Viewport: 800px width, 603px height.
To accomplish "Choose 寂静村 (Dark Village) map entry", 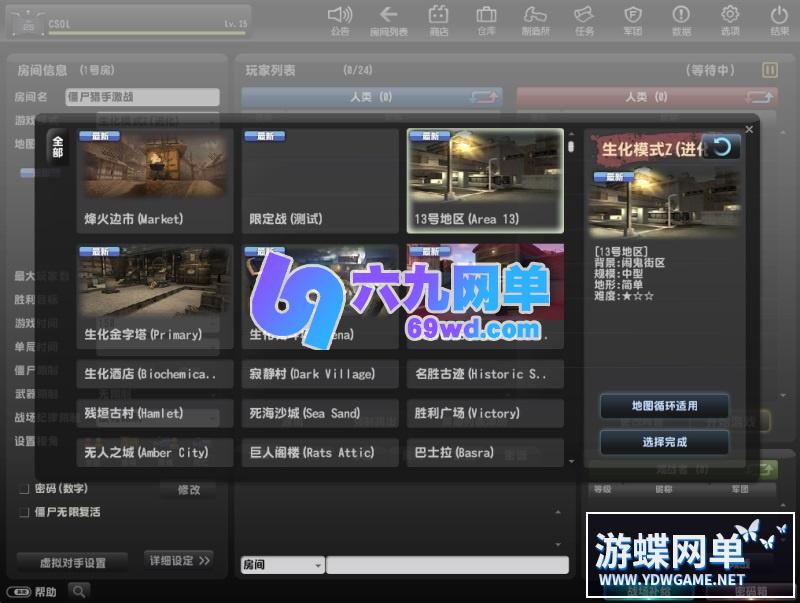I will click(320, 374).
